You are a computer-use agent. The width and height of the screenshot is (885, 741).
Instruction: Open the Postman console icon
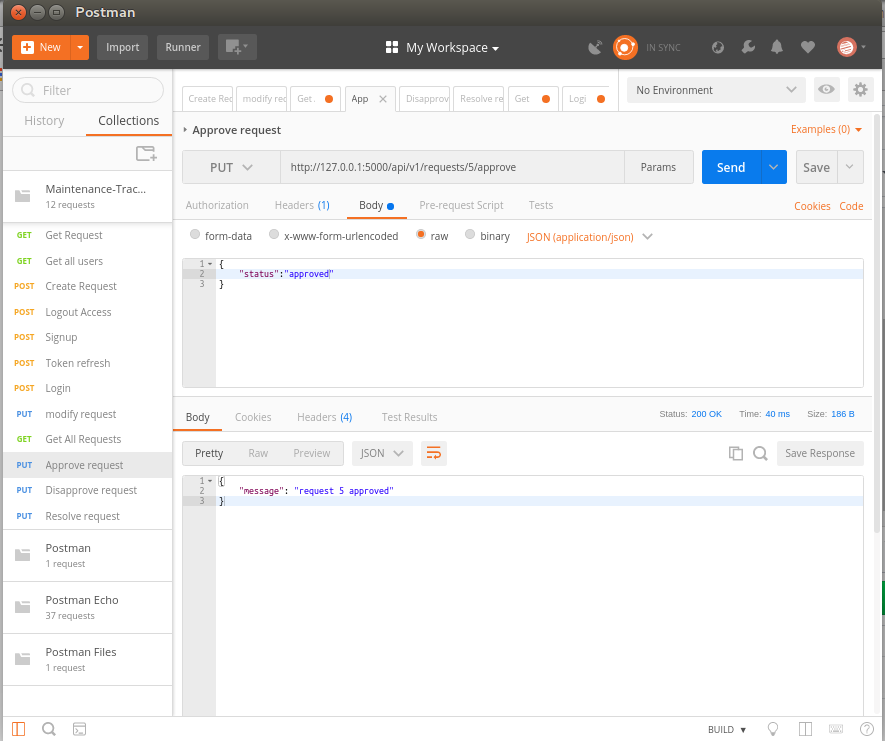pyautogui.click(x=80, y=729)
